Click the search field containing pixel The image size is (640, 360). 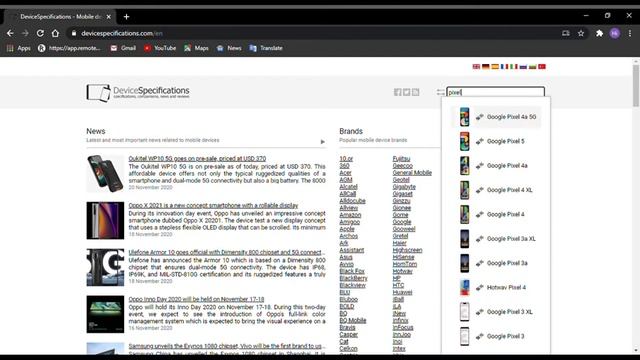496,92
